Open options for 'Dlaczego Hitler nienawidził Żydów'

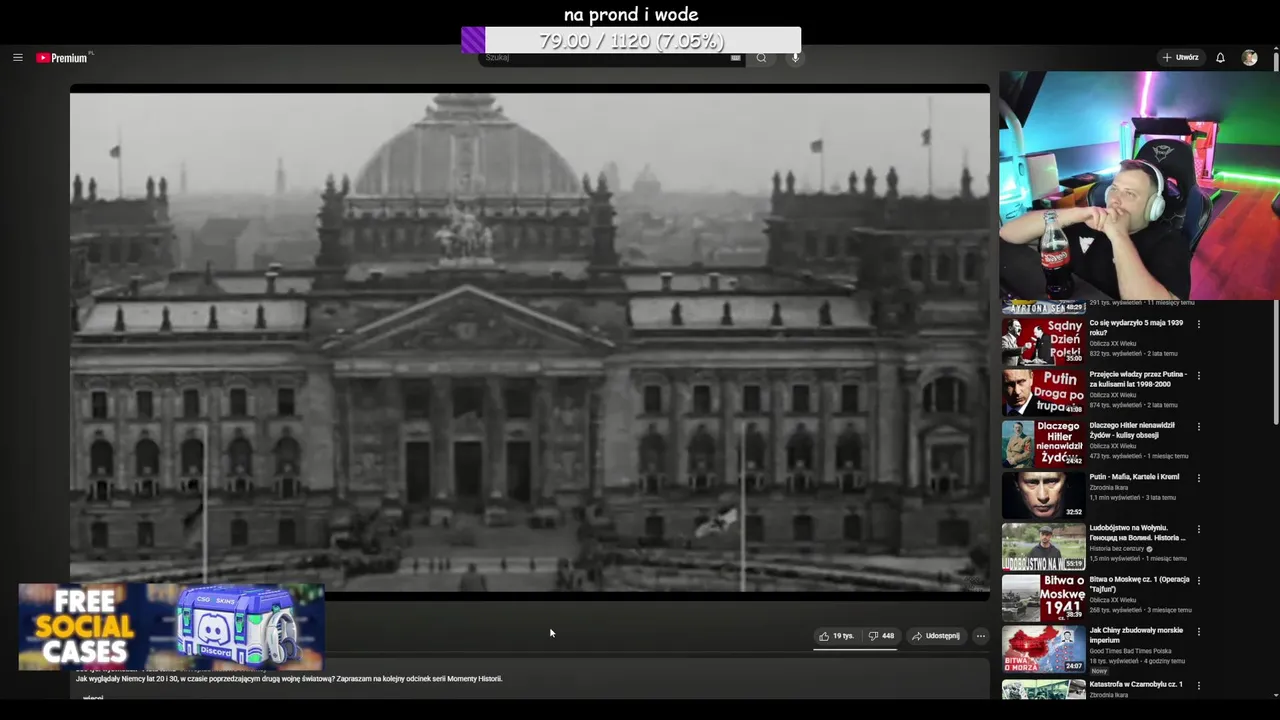tap(1198, 427)
